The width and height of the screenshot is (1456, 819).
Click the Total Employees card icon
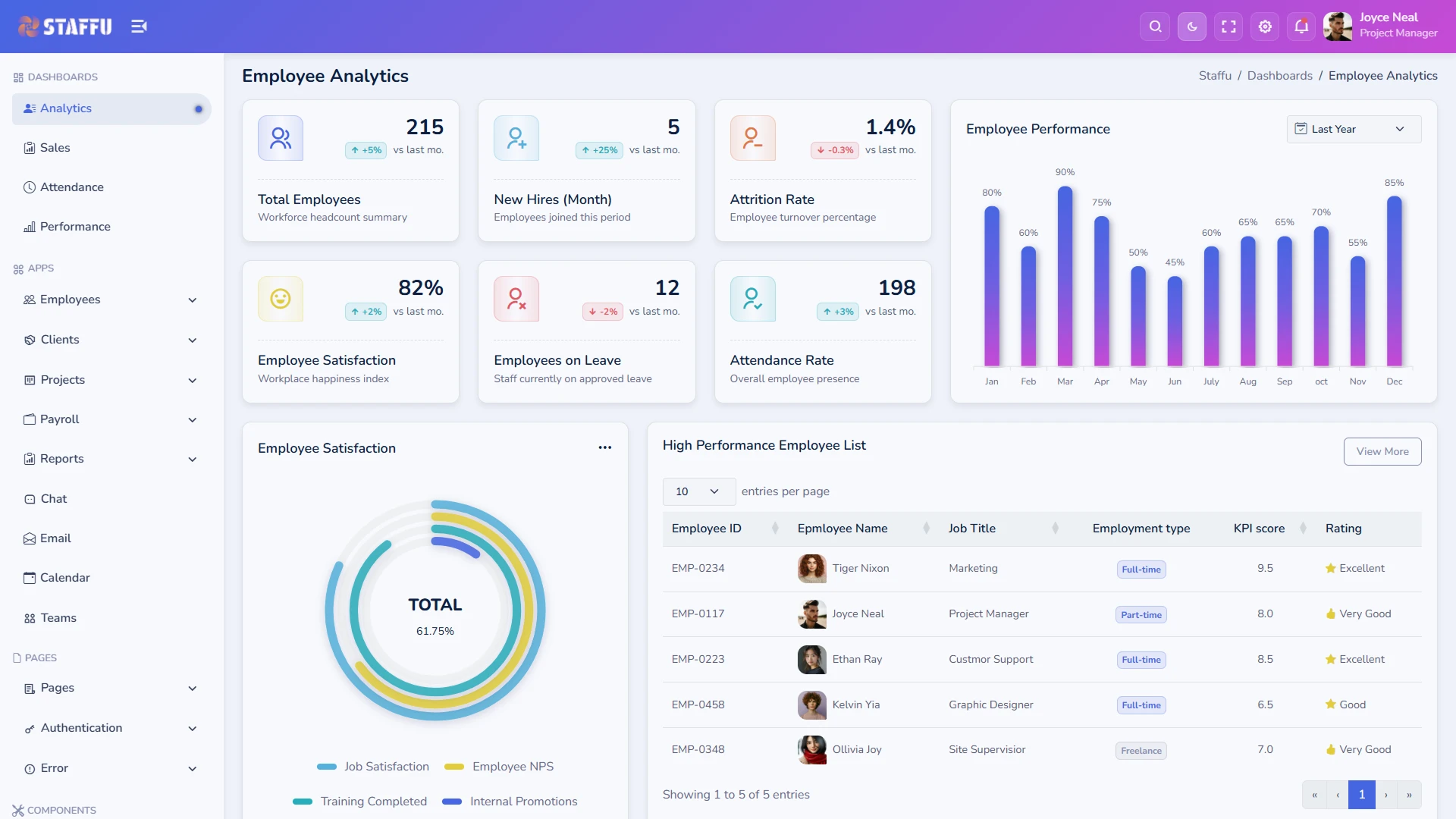pos(281,138)
